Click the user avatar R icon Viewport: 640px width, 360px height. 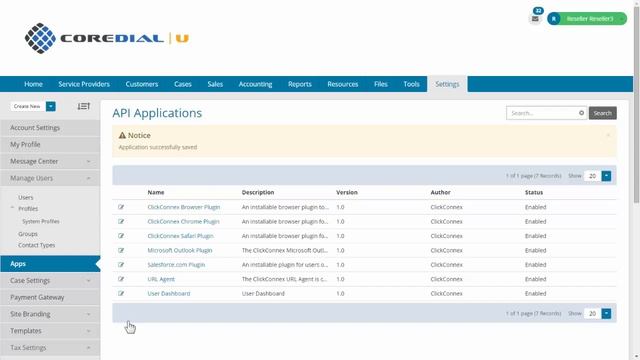click(x=554, y=19)
